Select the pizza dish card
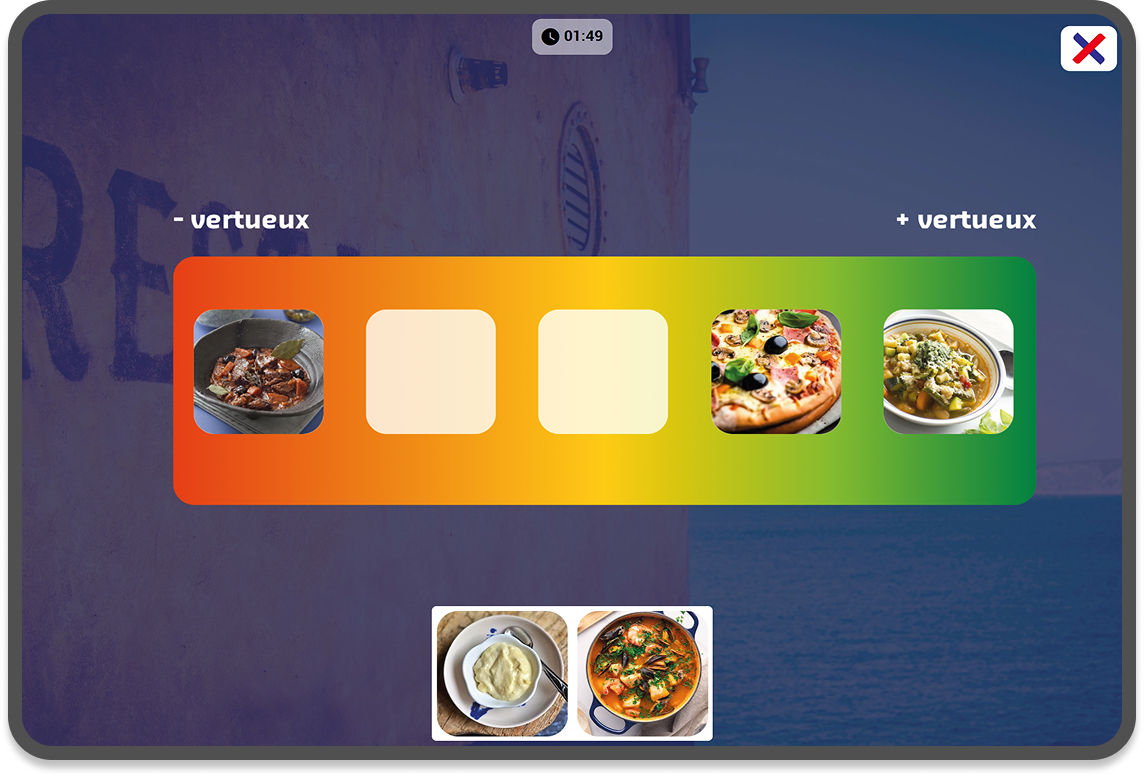 pos(776,371)
